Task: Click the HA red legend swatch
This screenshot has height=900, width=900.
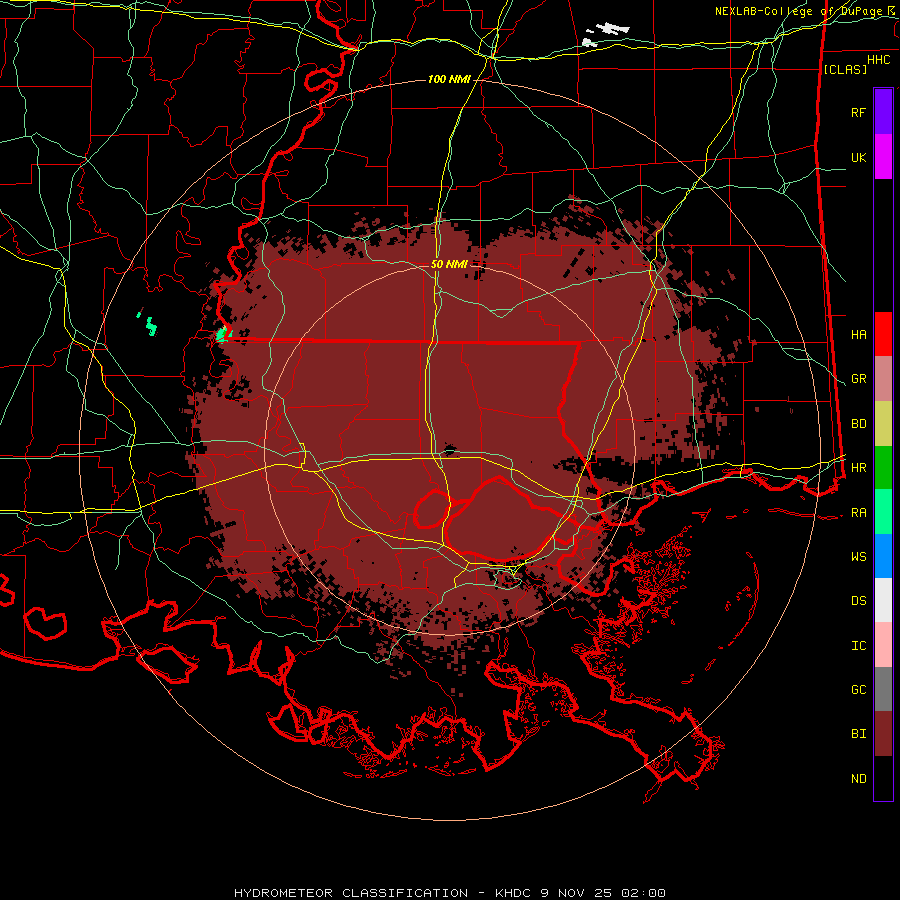Action: click(883, 334)
